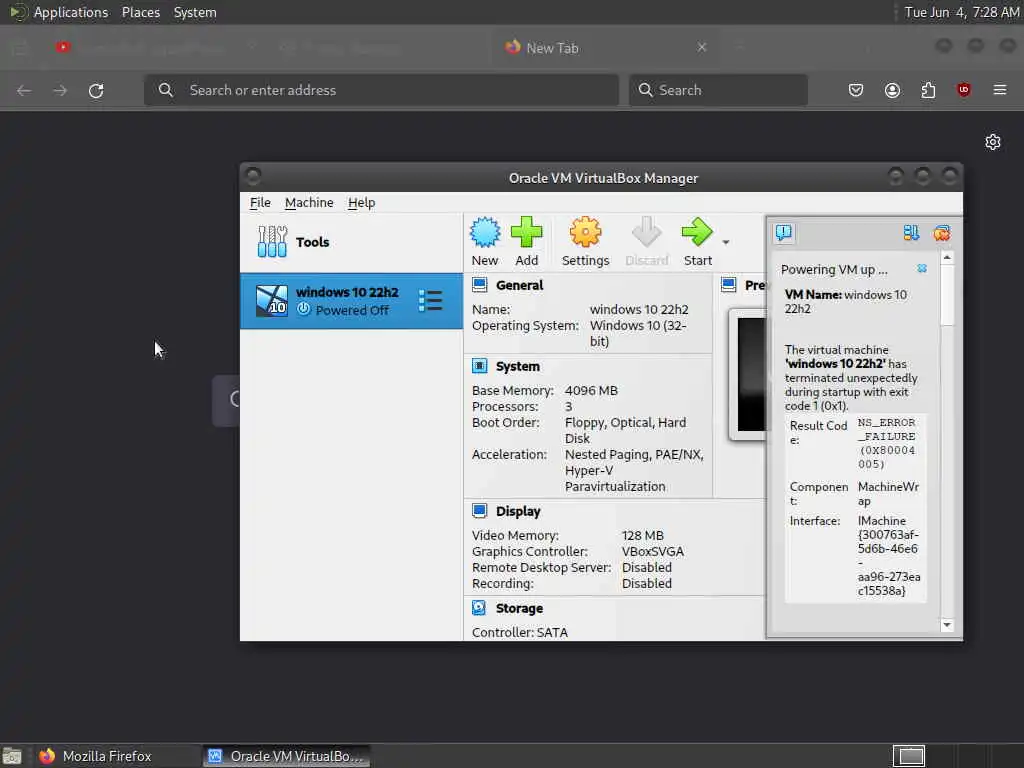
Task: Click the Display section header
Action: [518, 511]
